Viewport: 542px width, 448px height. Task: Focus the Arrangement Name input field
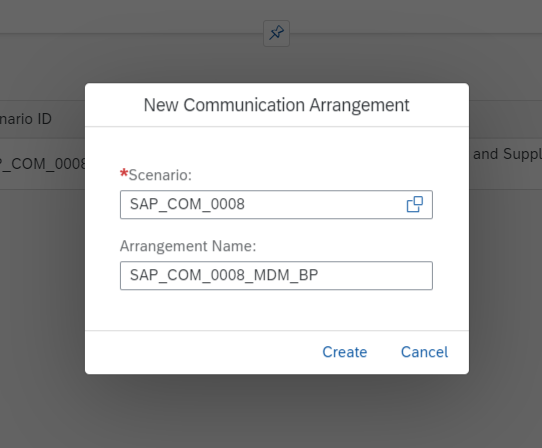coord(276,276)
